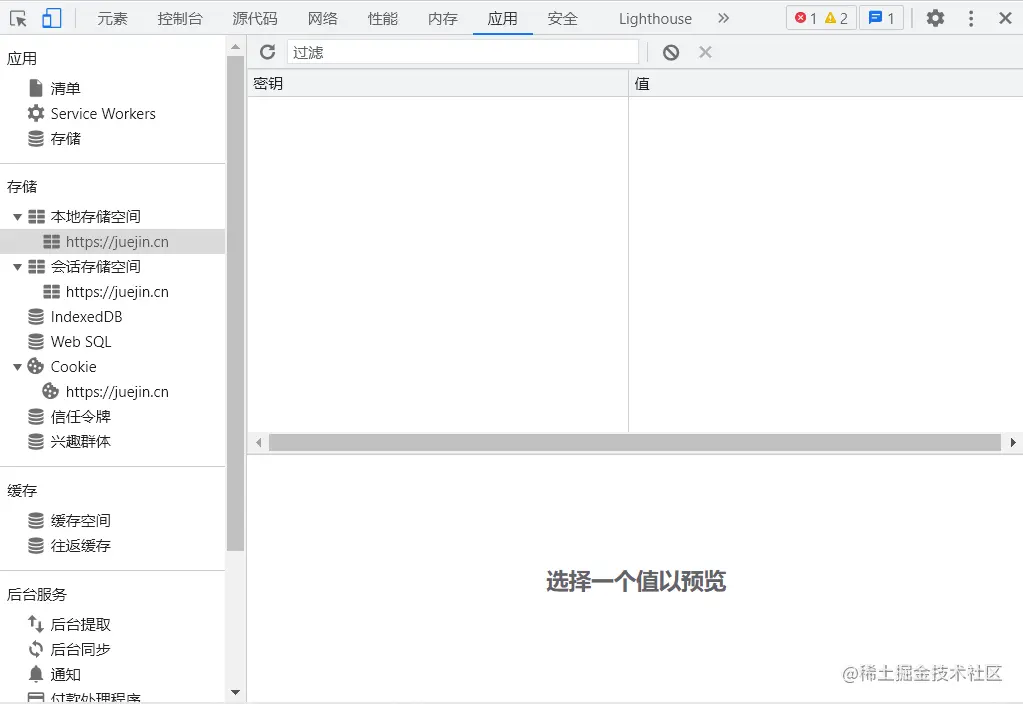Click the sidebar scroll up arrow
1023x704 pixels.
tap(236, 47)
